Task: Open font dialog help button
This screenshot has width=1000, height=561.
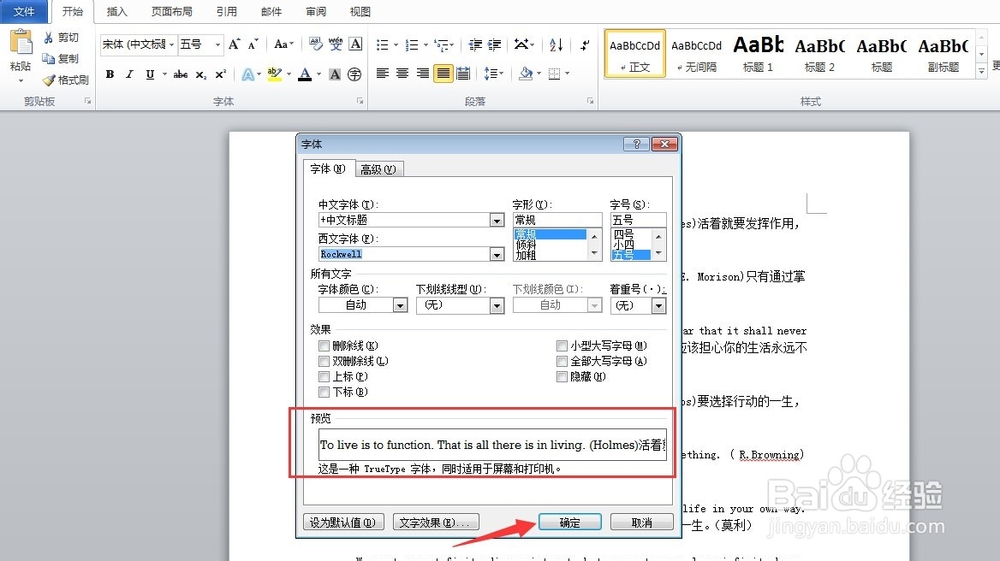Action: pos(636,144)
